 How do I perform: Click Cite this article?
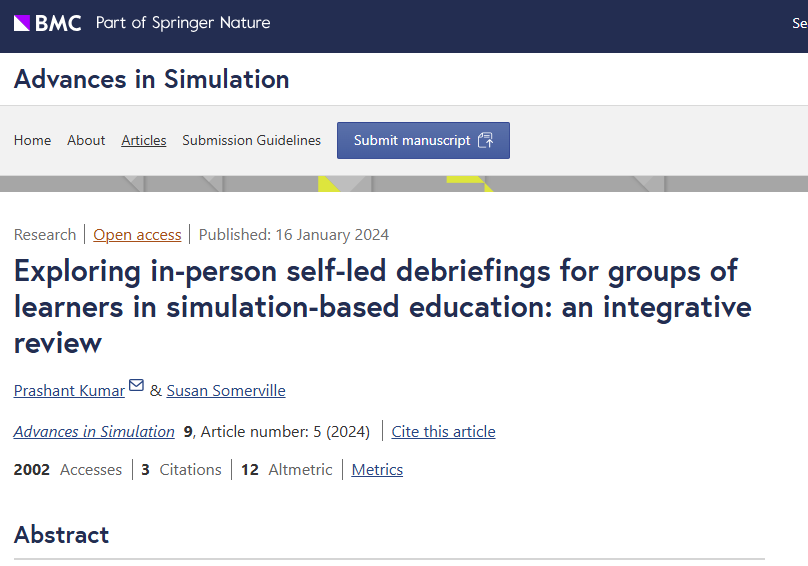443,431
